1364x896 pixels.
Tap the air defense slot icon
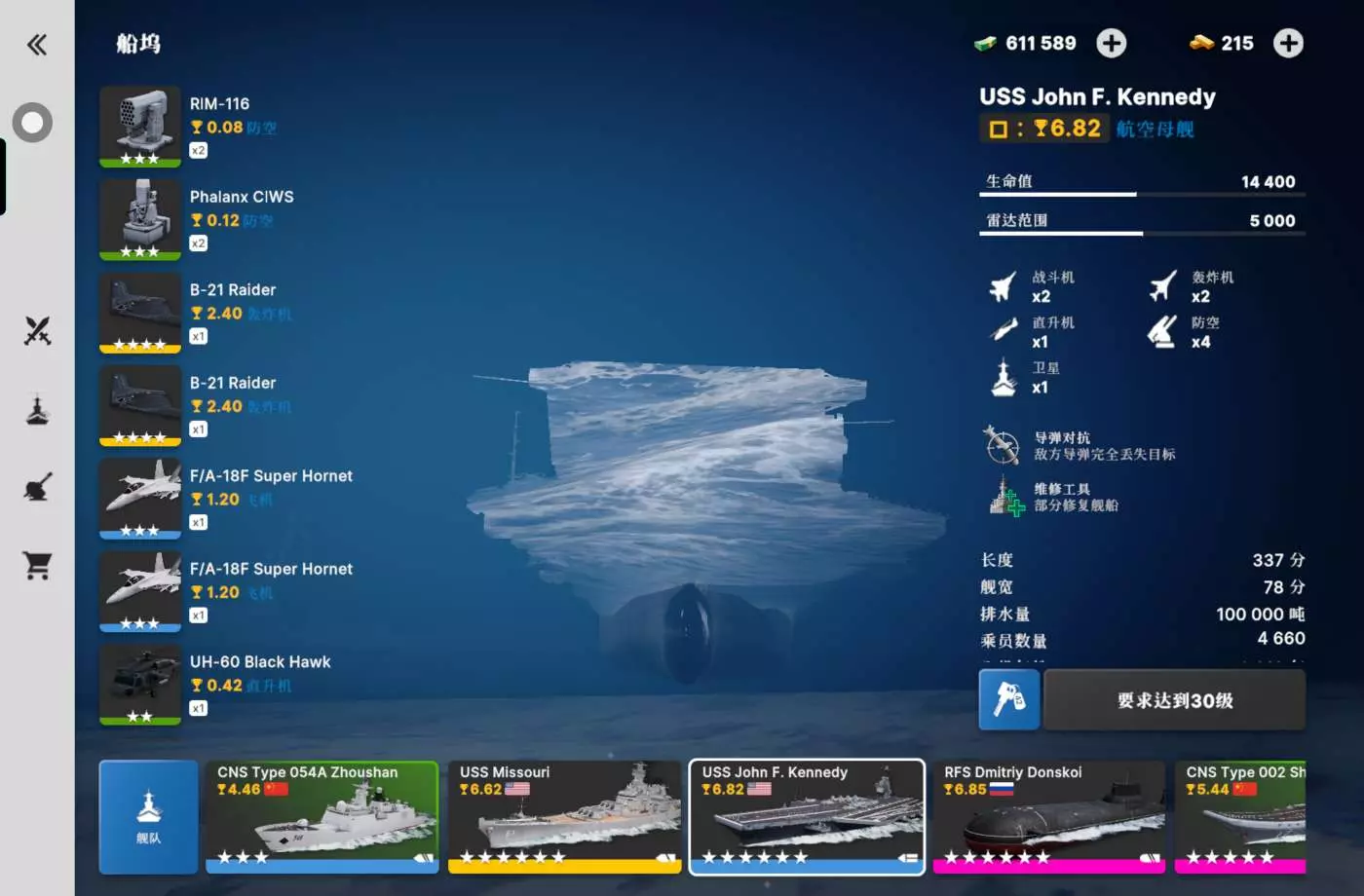tap(1162, 332)
